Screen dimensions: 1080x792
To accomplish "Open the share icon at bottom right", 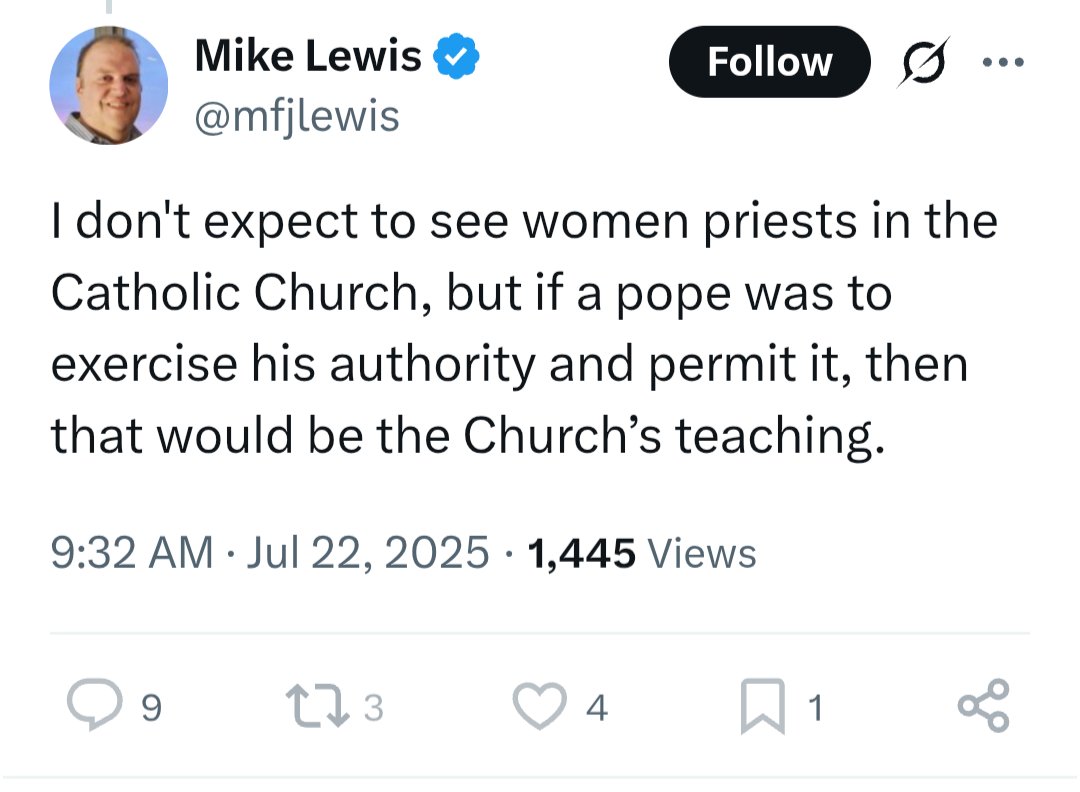I will point(984,705).
